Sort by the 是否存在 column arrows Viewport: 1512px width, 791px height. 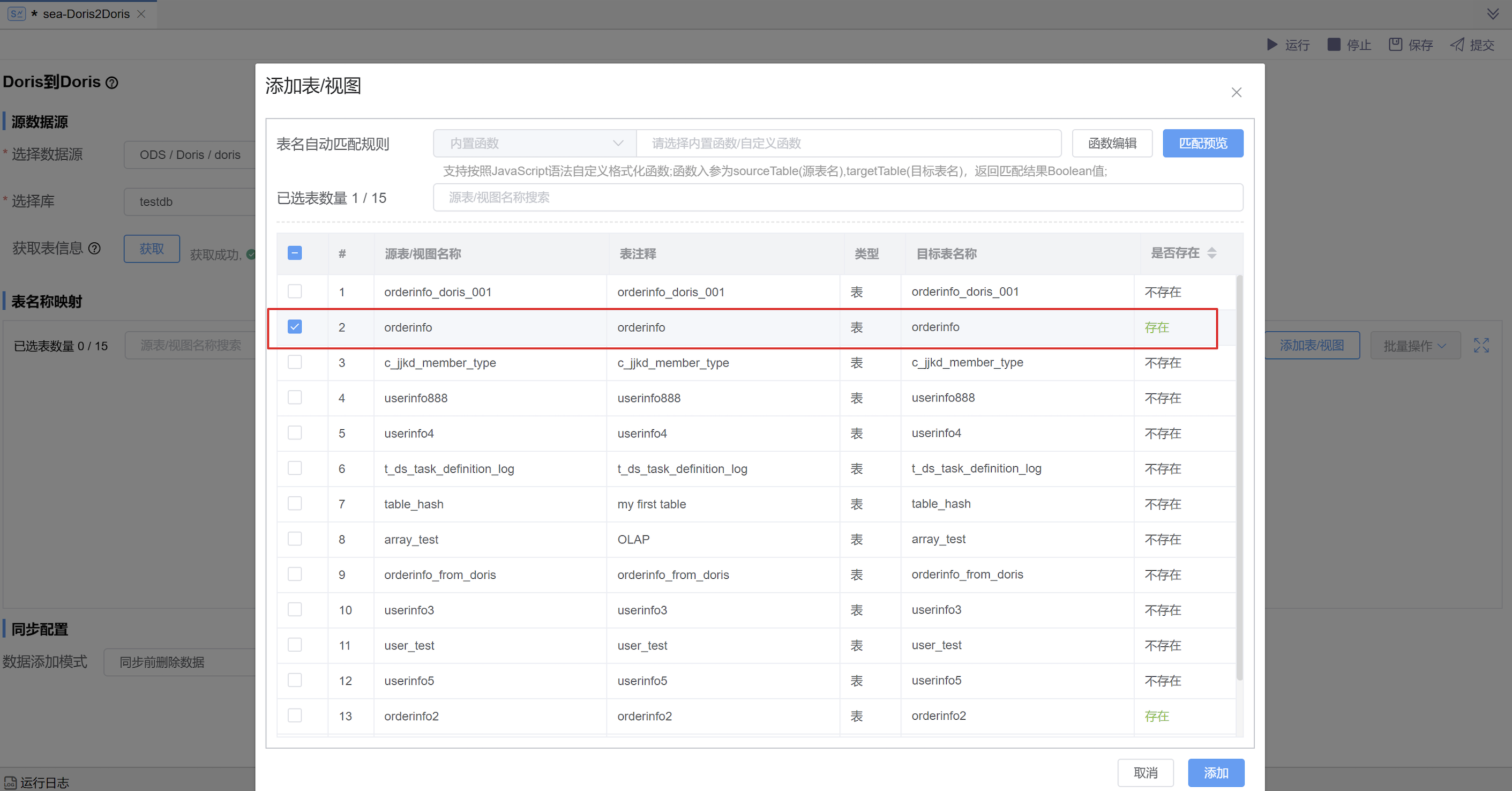(1211, 253)
